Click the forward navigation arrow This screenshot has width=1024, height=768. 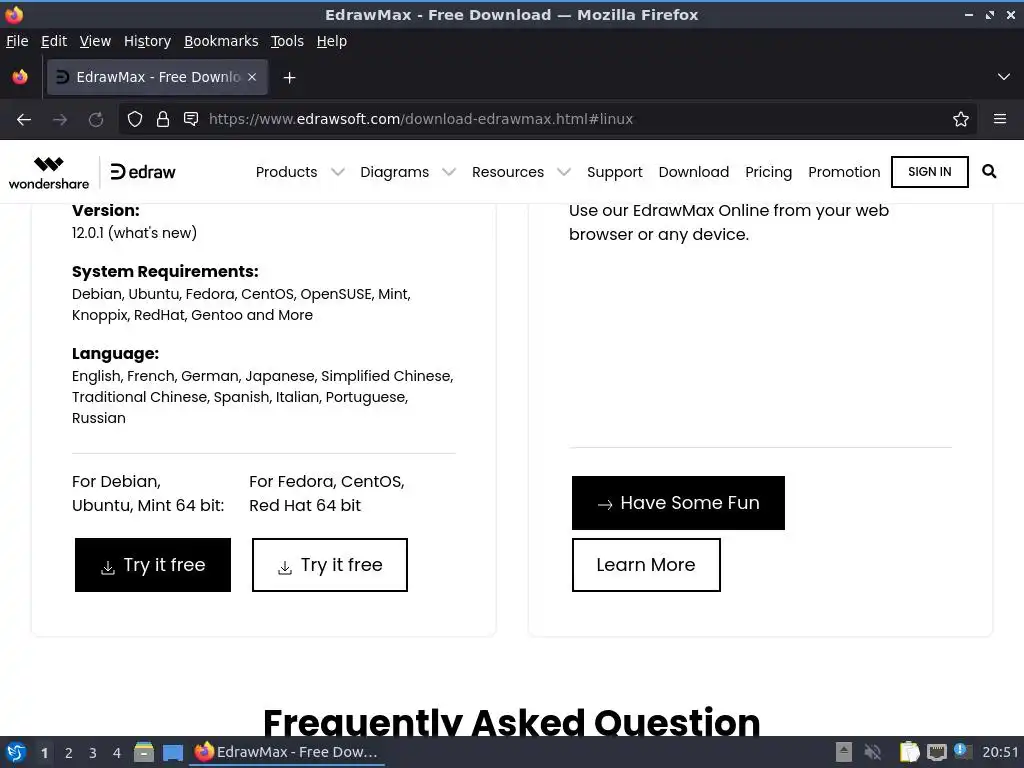60,119
